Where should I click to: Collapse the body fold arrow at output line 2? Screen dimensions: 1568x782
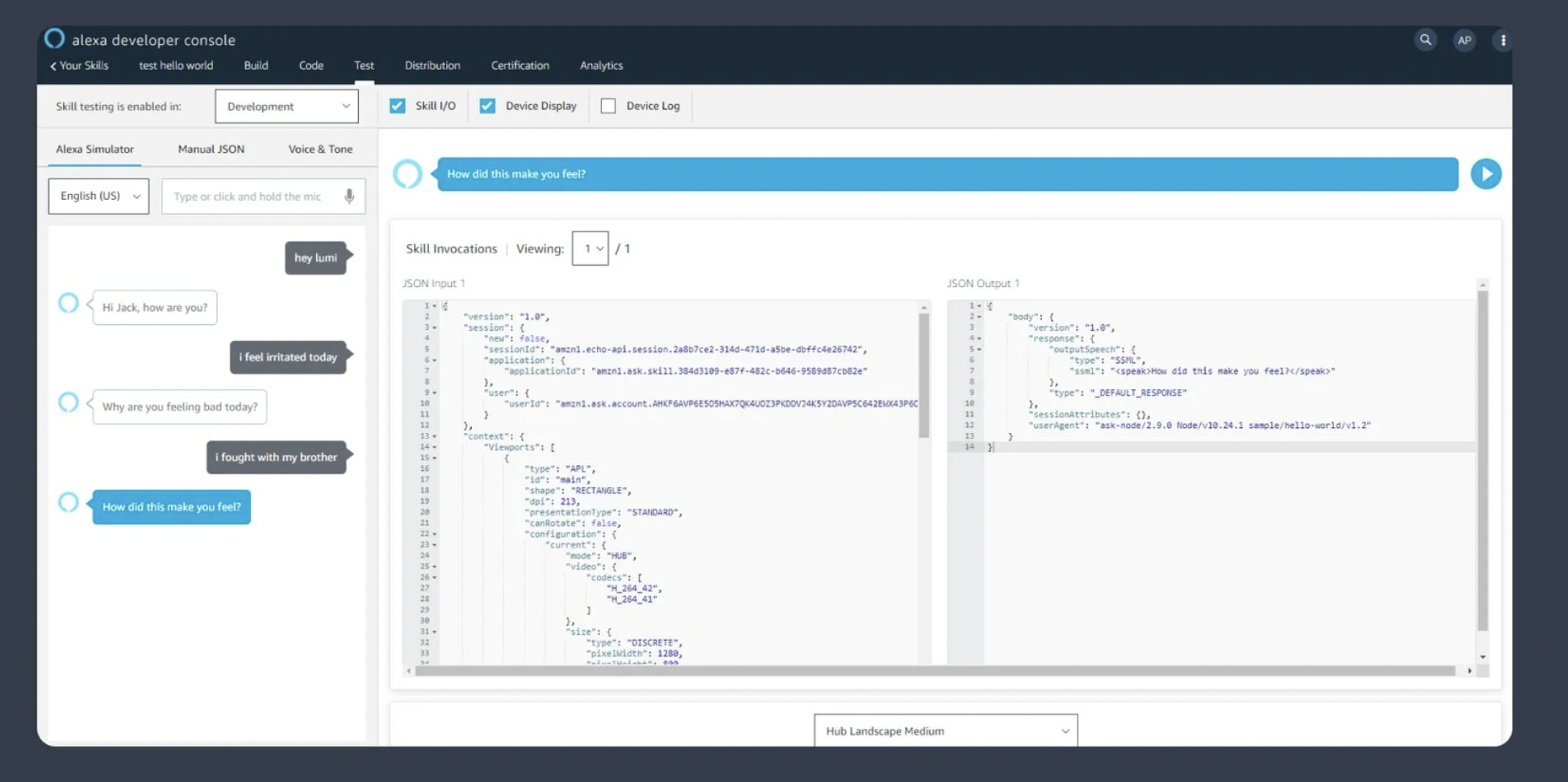click(x=979, y=317)
